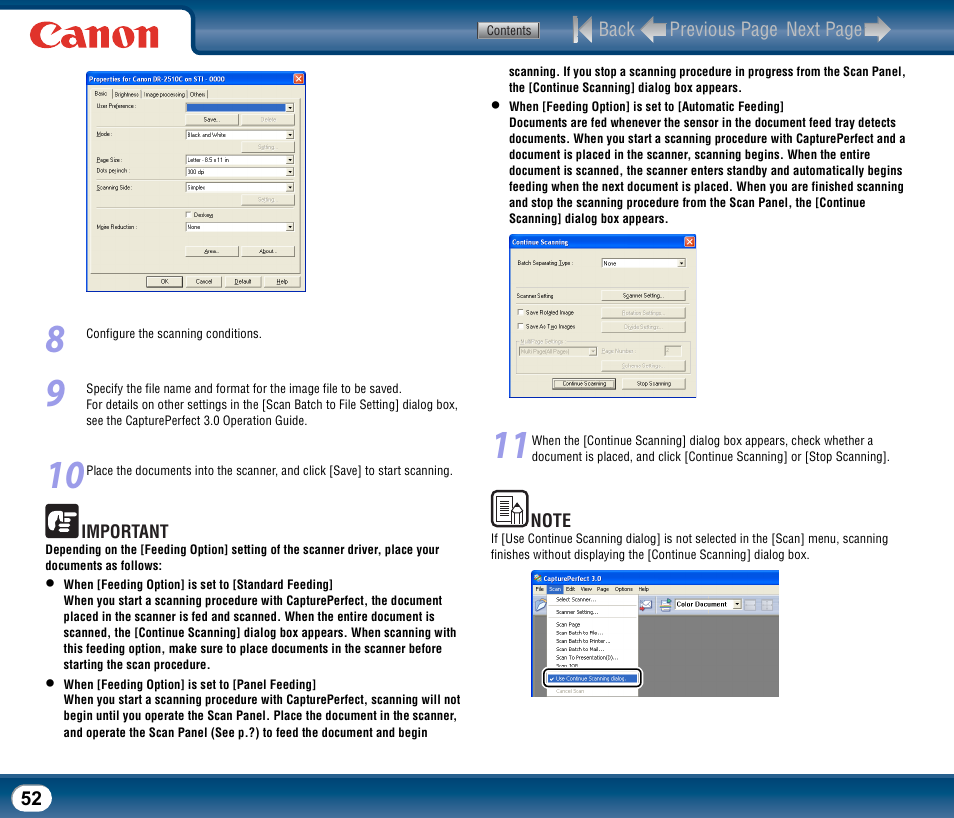Click OK in the Properties dialog

[164, 281]
